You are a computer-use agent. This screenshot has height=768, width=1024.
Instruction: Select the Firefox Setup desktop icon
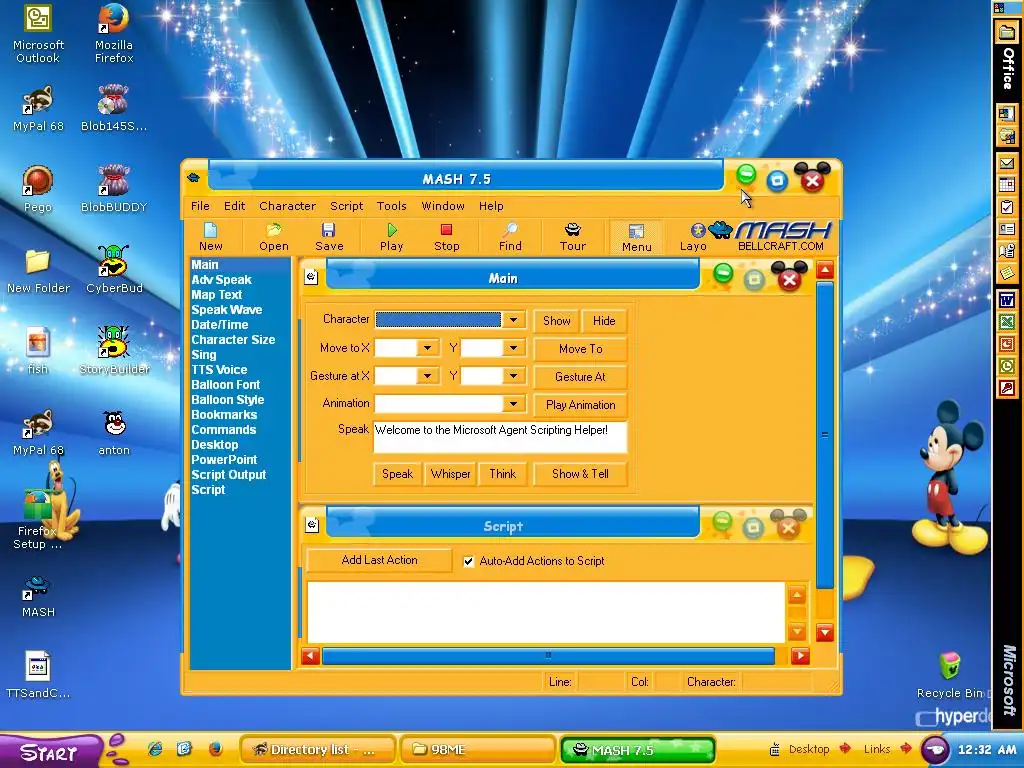click(38, 519)
